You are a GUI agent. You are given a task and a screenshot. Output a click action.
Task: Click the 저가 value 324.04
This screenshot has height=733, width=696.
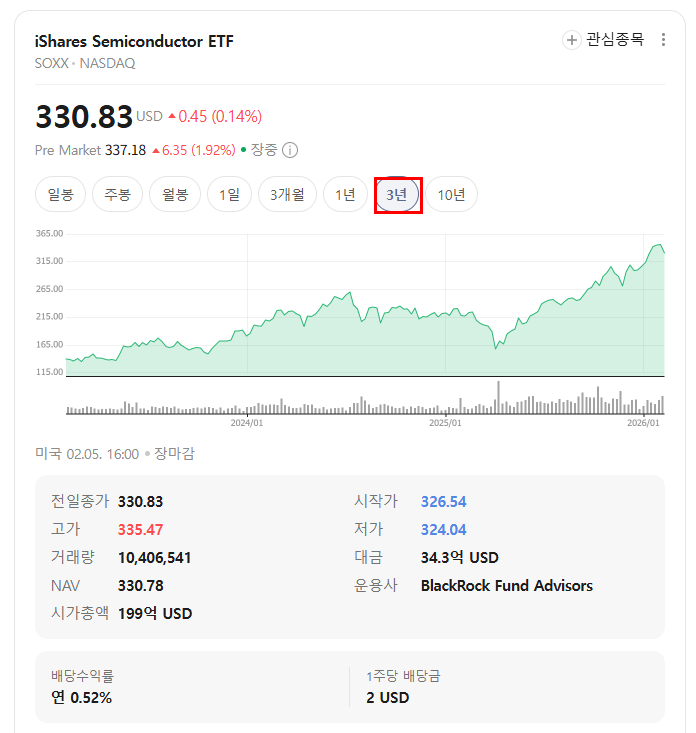[444, 530]
